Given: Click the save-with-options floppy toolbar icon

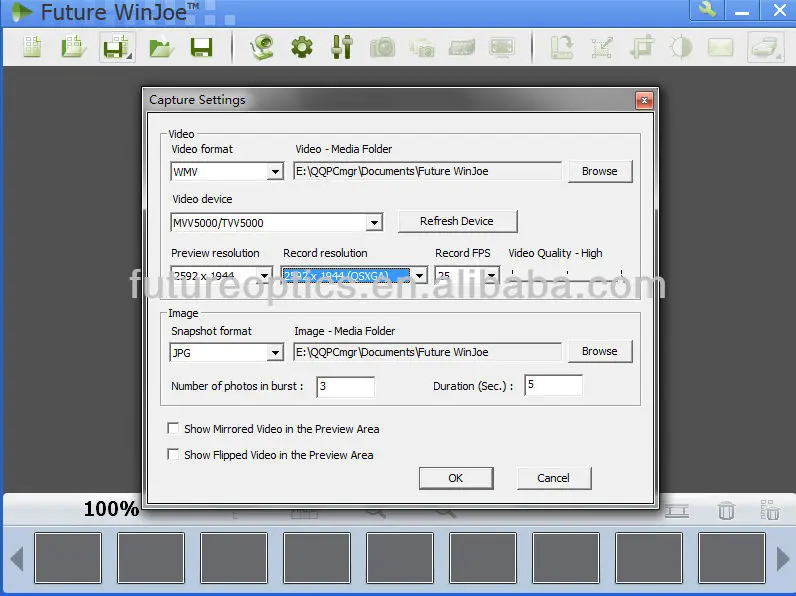Looking at the screenshot, I should click(117, 47).
